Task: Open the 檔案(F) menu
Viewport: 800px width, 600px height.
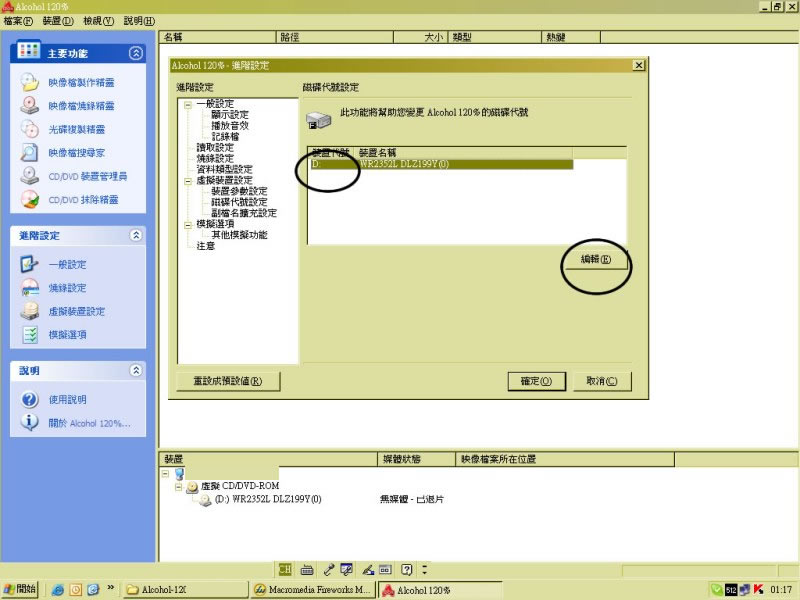Action: (18, 21)
